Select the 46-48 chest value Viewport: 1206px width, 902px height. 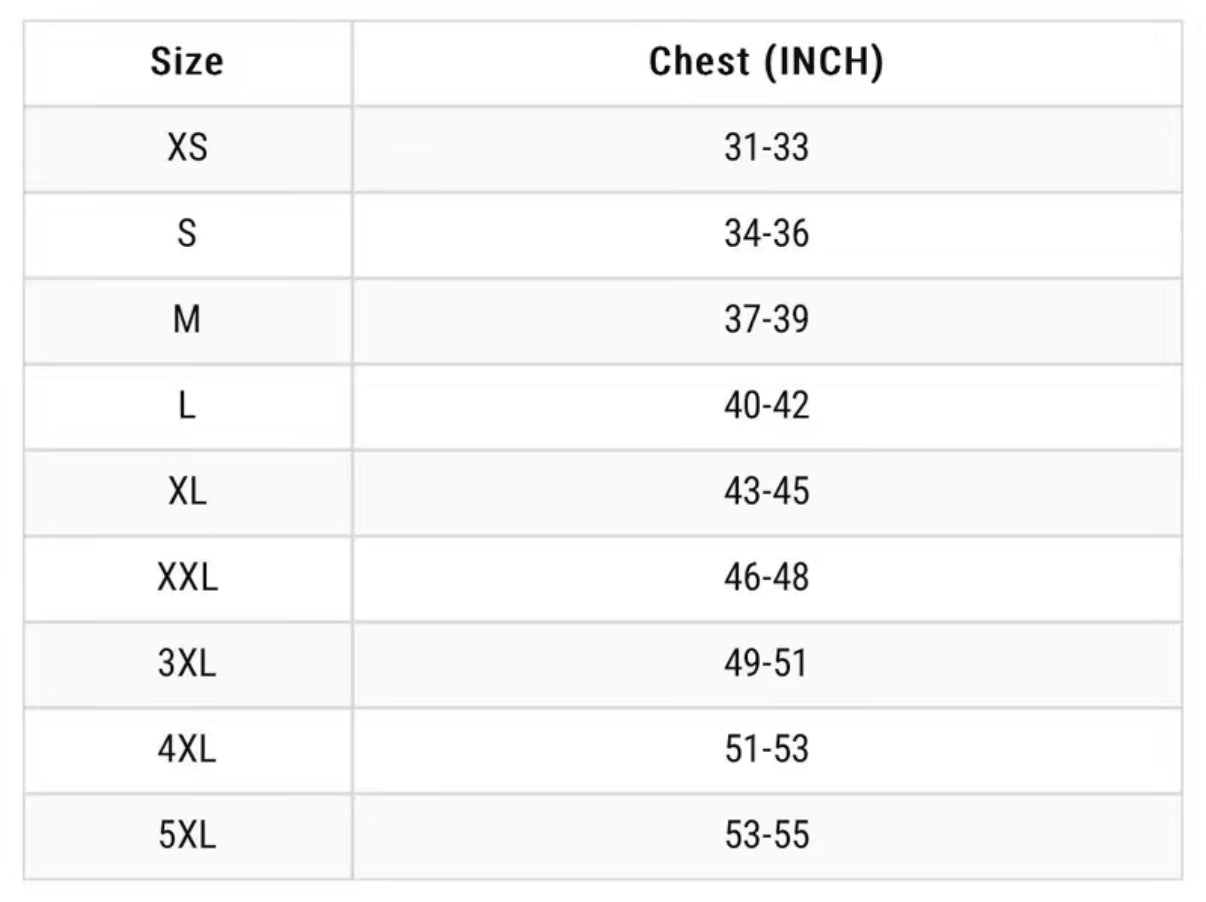point(766,578)
